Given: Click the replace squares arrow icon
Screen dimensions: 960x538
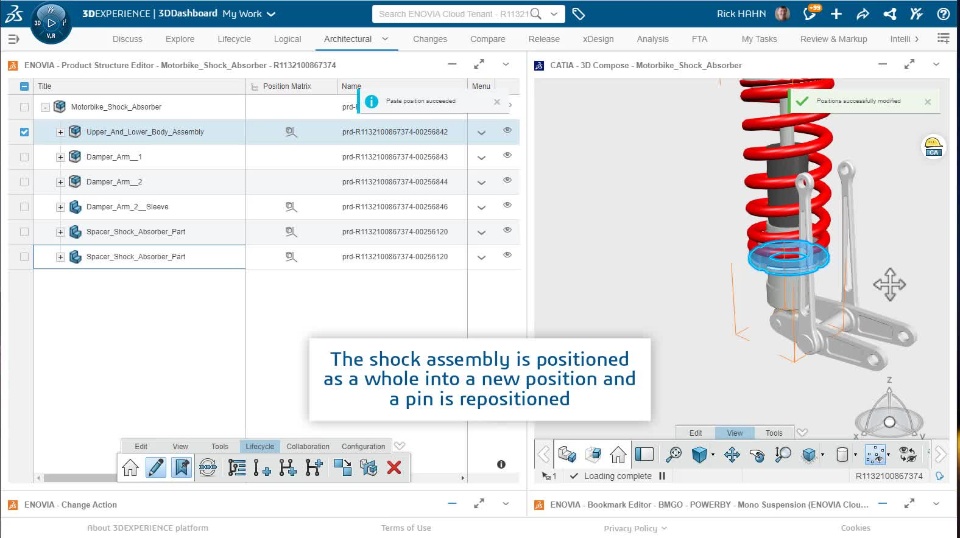Looking at the screenshot, I should (342, 468).
